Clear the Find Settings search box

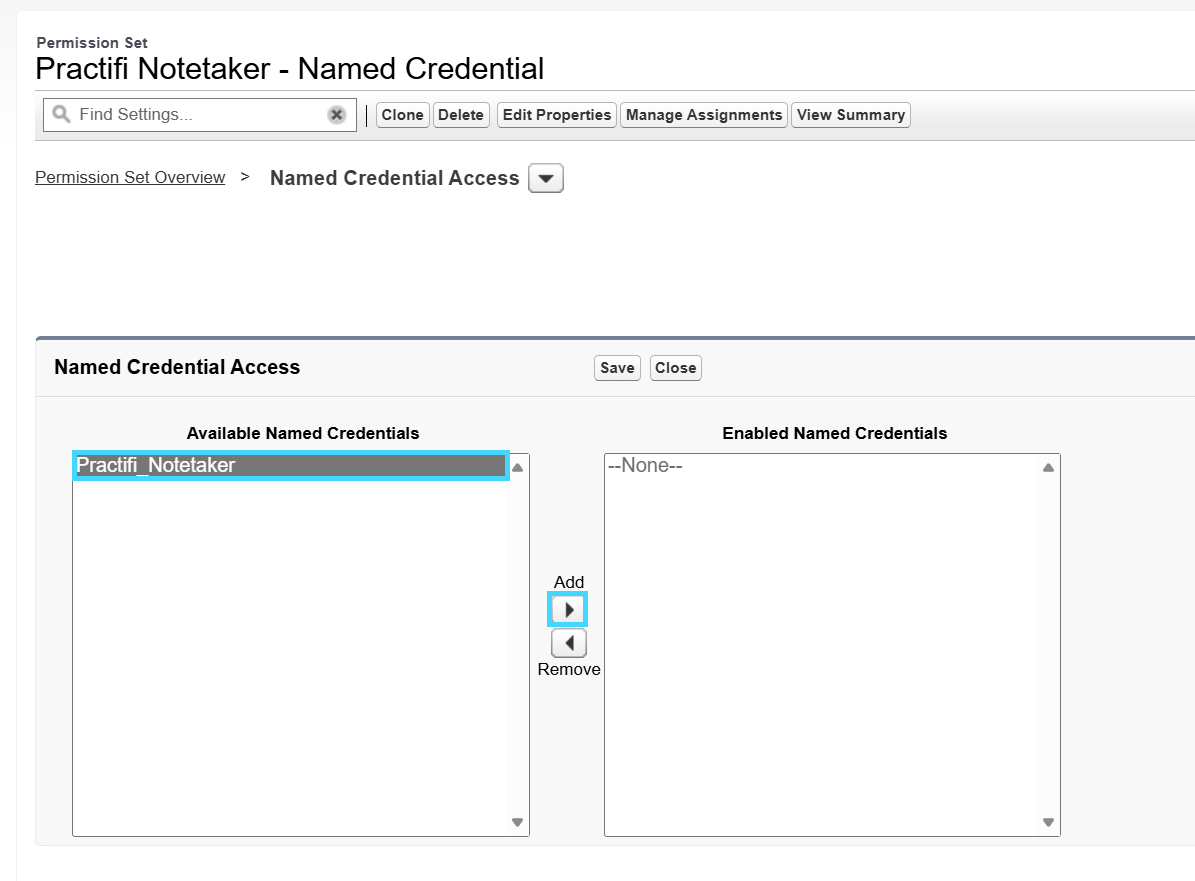pyautogui.click(x=336, y=114)
